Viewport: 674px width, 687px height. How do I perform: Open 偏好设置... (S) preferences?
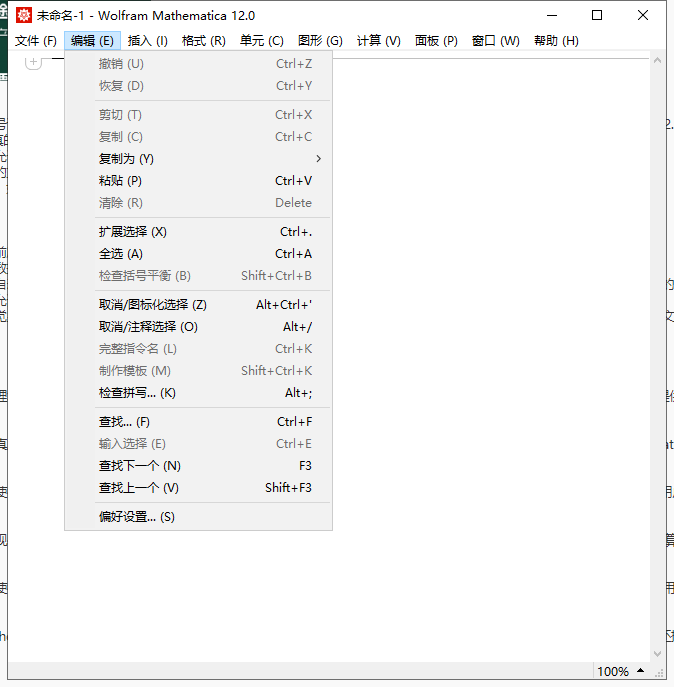199,517
